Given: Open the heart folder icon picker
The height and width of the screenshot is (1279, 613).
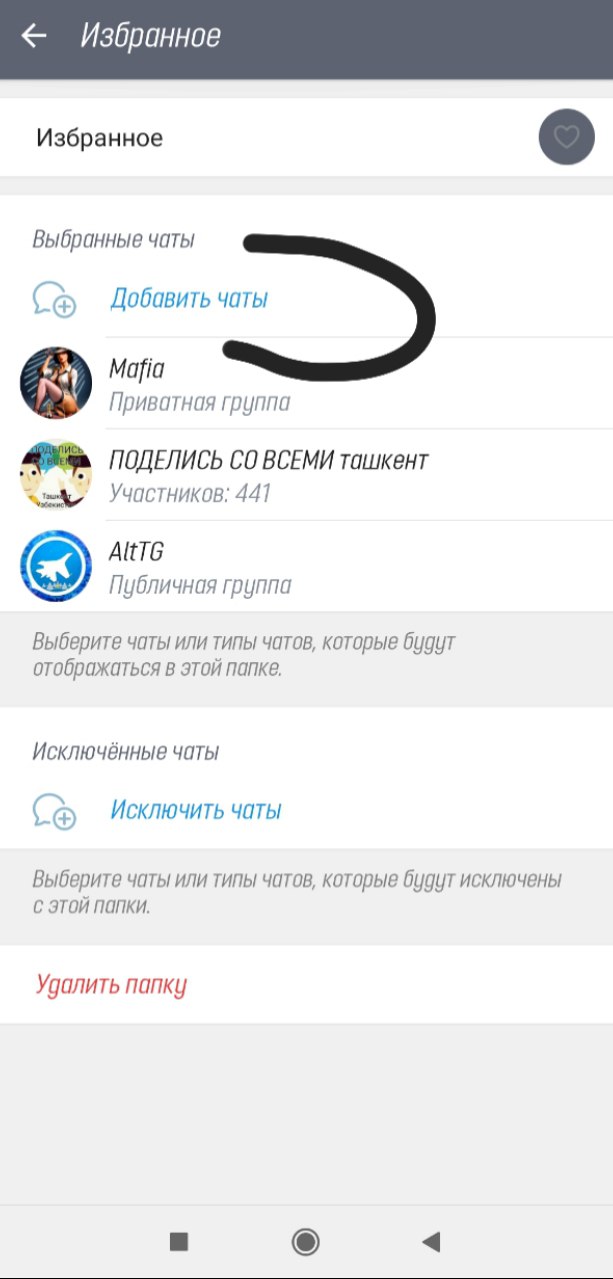Looking at the screenshot, I should click(566, 137).
